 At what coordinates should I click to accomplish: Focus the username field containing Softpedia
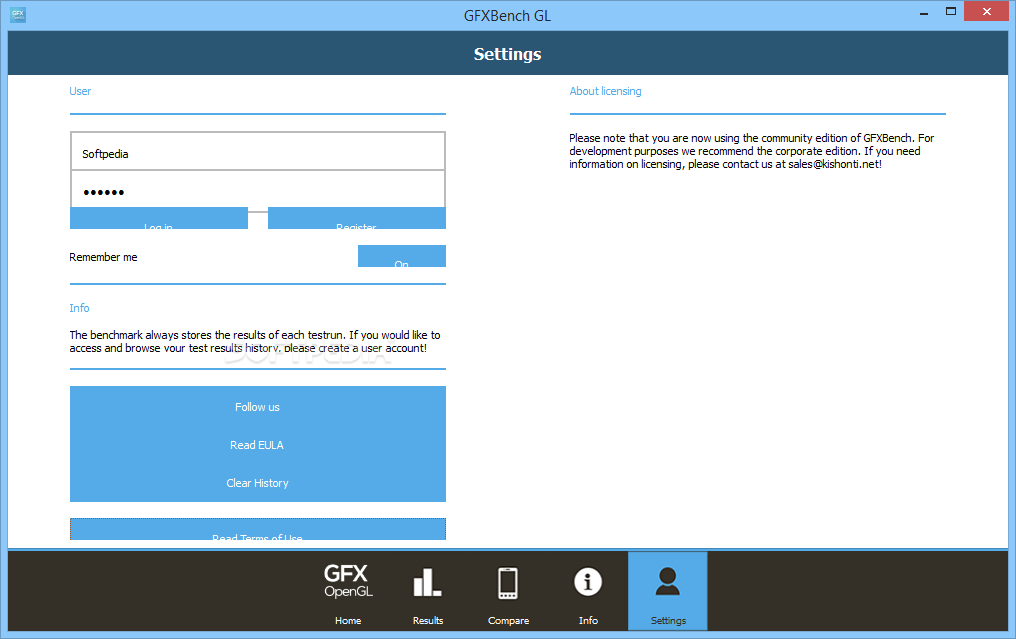click(257, 152)
